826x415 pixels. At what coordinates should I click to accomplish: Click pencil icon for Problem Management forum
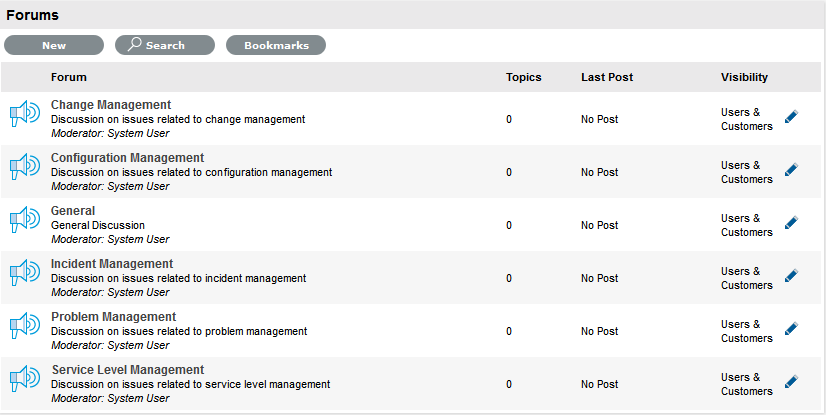click(x=791, y=329)
